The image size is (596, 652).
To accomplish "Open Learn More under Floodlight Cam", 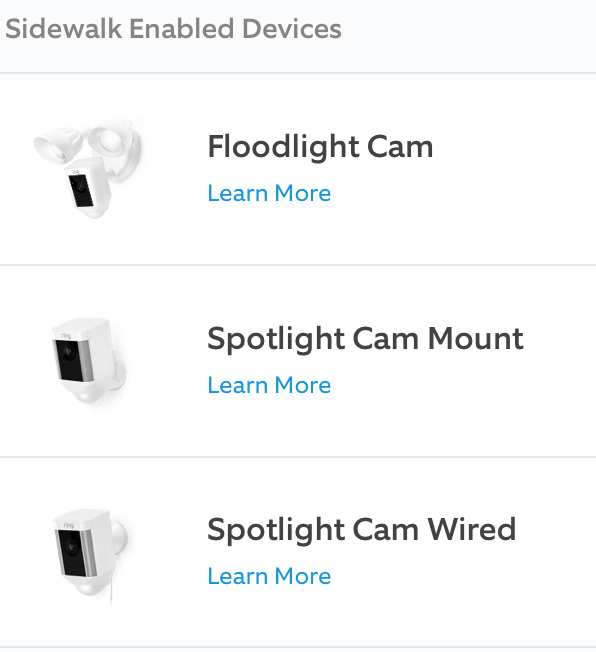I will [x=269, y=193].
